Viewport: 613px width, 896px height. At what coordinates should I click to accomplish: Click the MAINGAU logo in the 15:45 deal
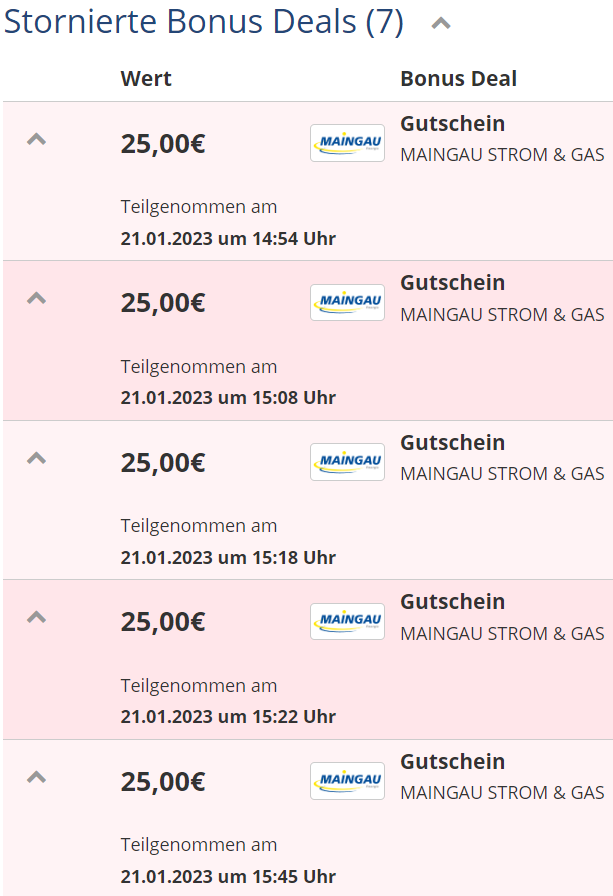click(x=347, y=781)
